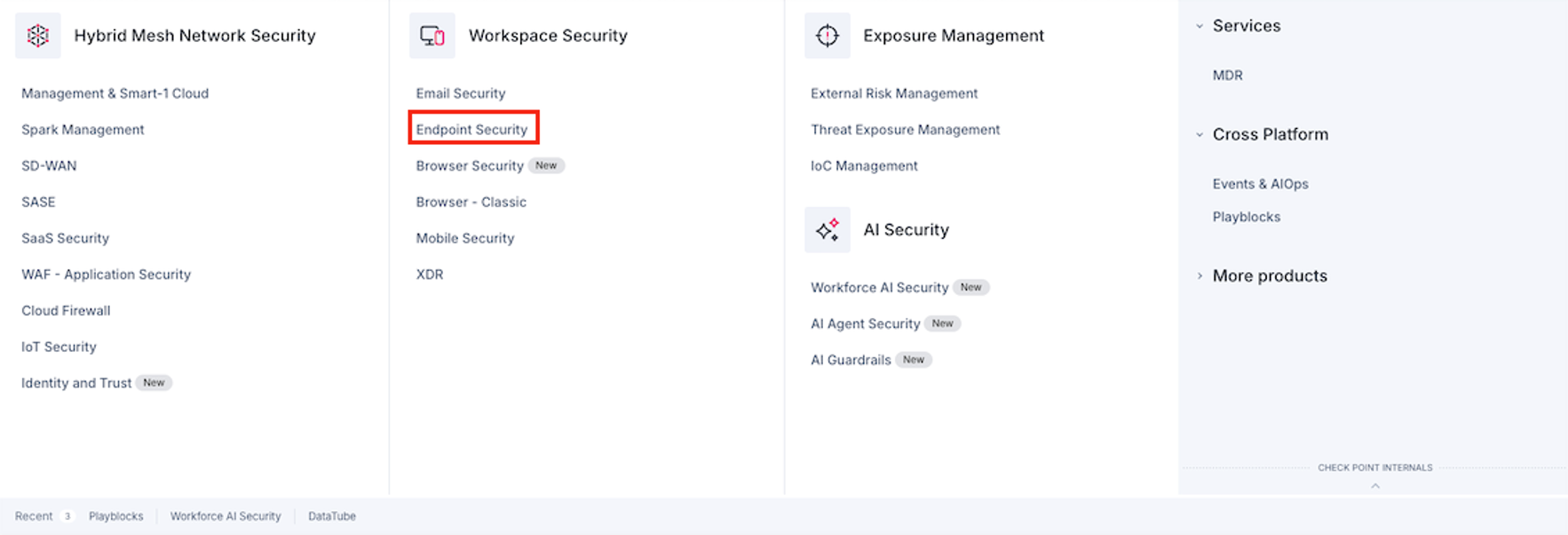
Task: Open Email Security product
Action: click(x=461, y=93)
